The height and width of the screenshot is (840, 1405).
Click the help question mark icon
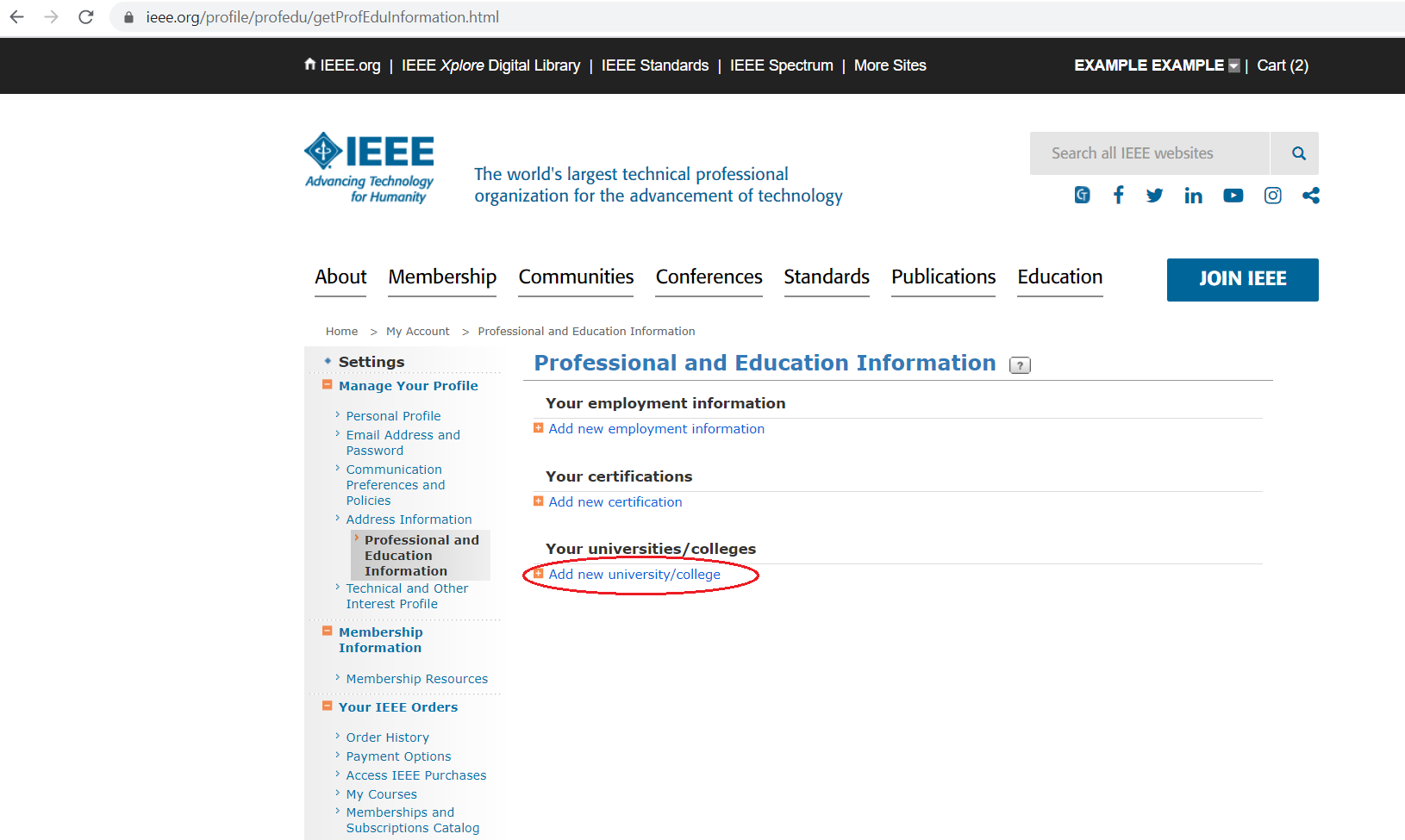tap(1020, 365)
